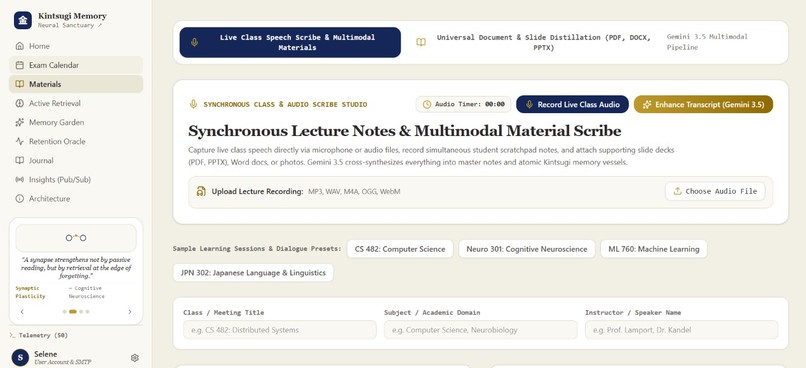806x368 pixels.
Task: Click the Architecture info icon
Action: click(20, 198)
